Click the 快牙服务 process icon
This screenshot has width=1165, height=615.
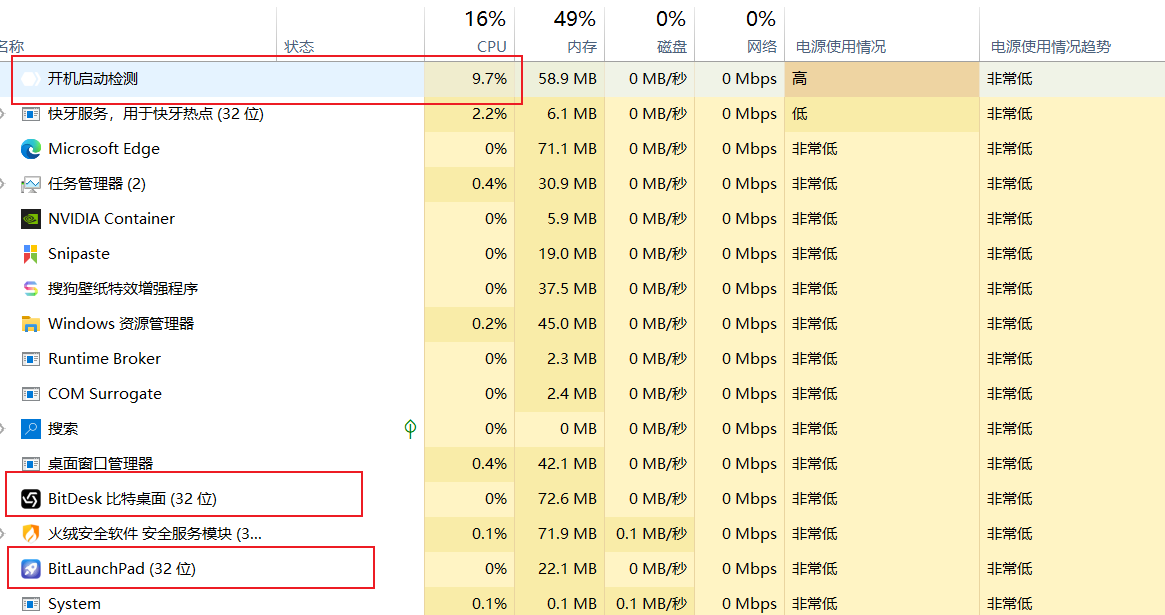31,113
